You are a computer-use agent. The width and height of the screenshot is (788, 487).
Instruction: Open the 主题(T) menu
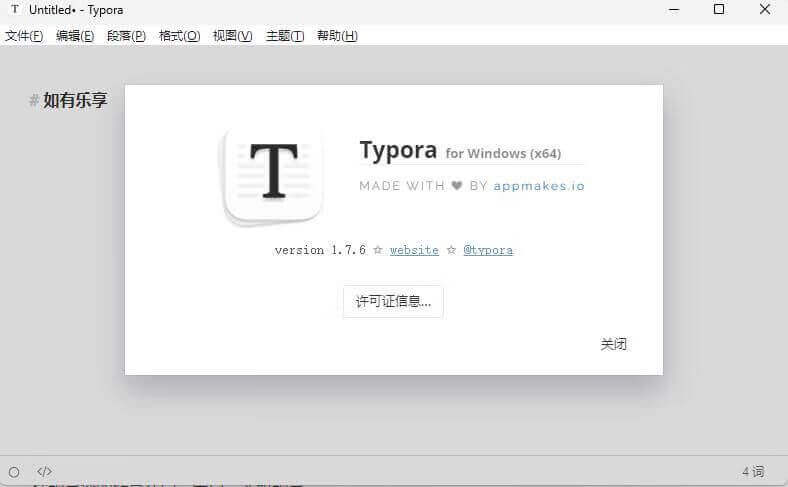285,36
